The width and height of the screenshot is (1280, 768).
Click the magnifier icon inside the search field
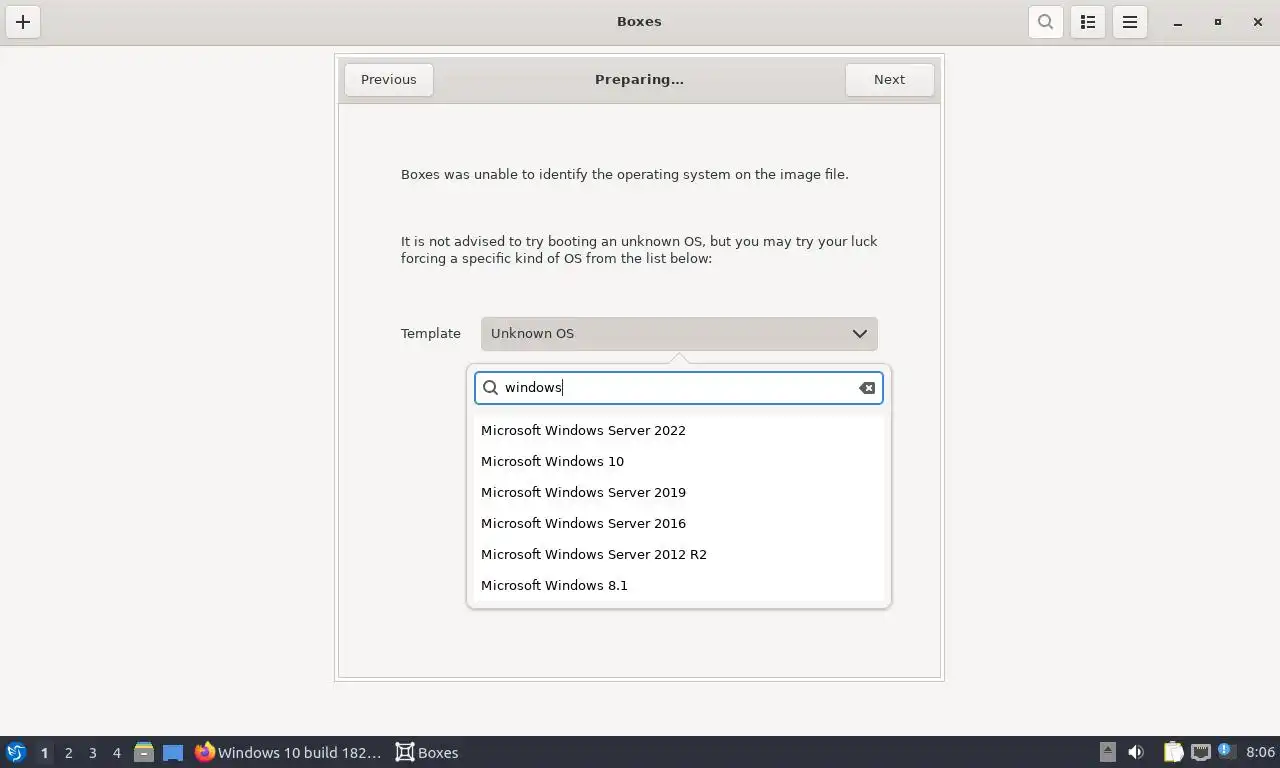[490, 388]
